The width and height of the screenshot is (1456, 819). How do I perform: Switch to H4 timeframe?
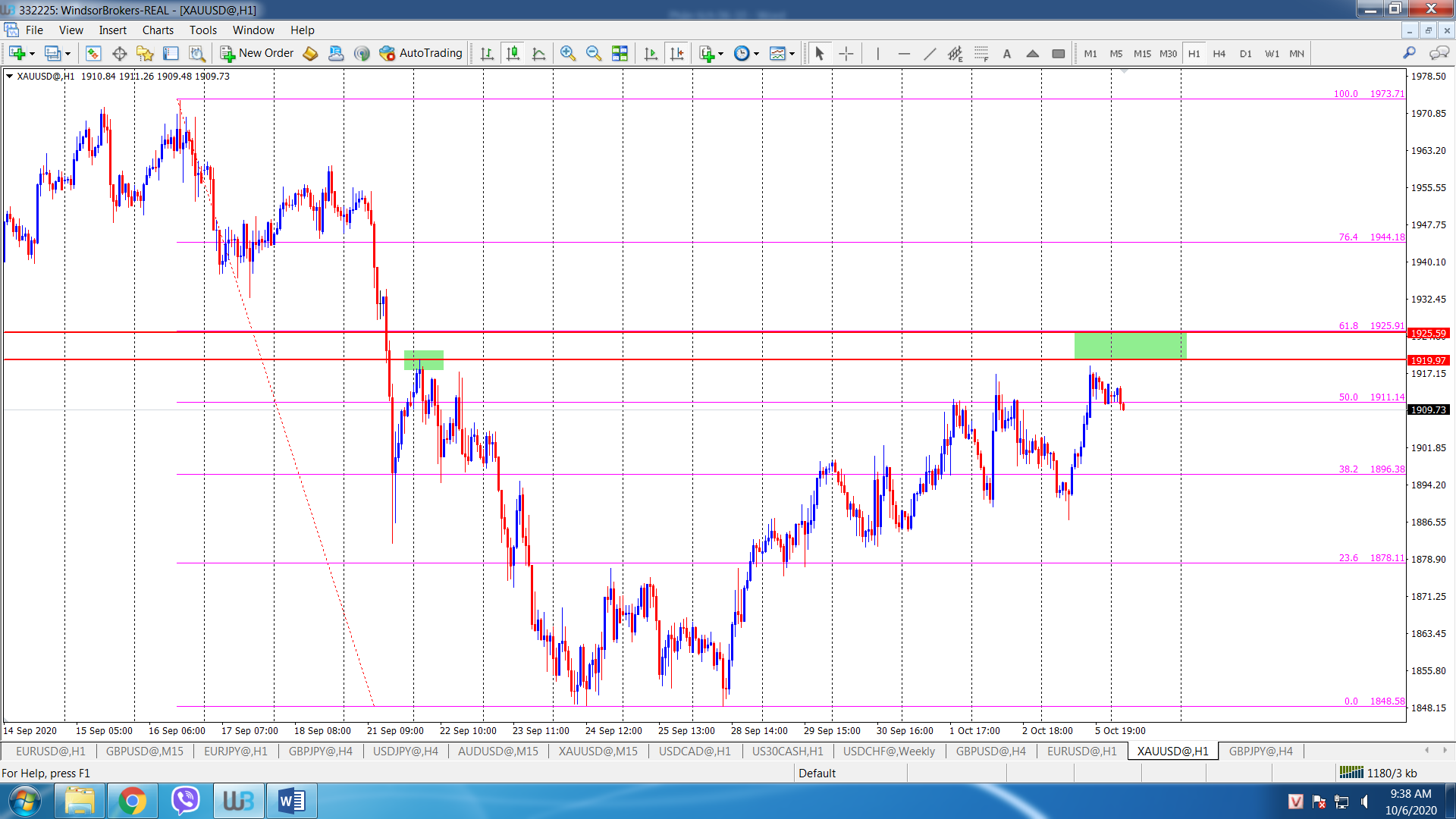pos(1219,53)
